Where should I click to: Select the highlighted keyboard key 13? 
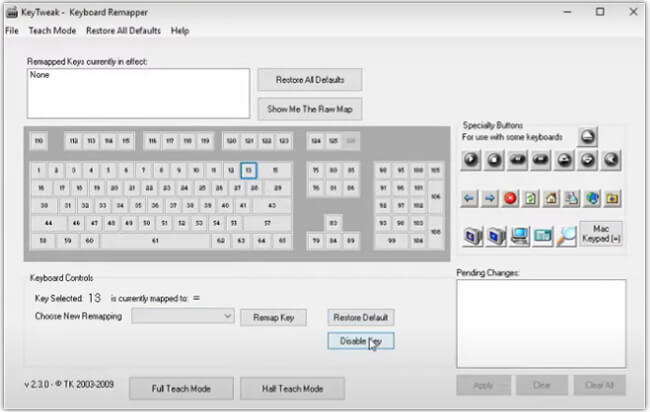point(249,170)
